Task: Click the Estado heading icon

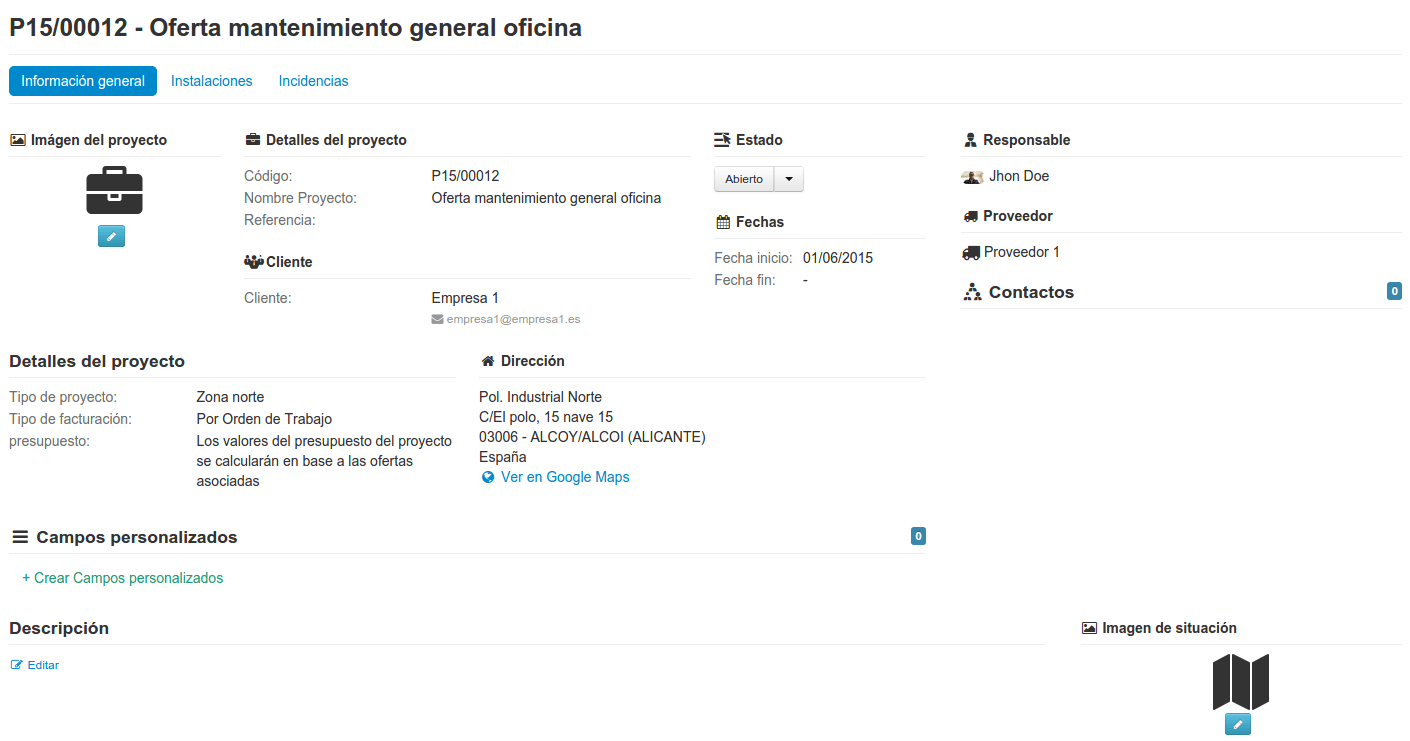Action: point(722,140)
